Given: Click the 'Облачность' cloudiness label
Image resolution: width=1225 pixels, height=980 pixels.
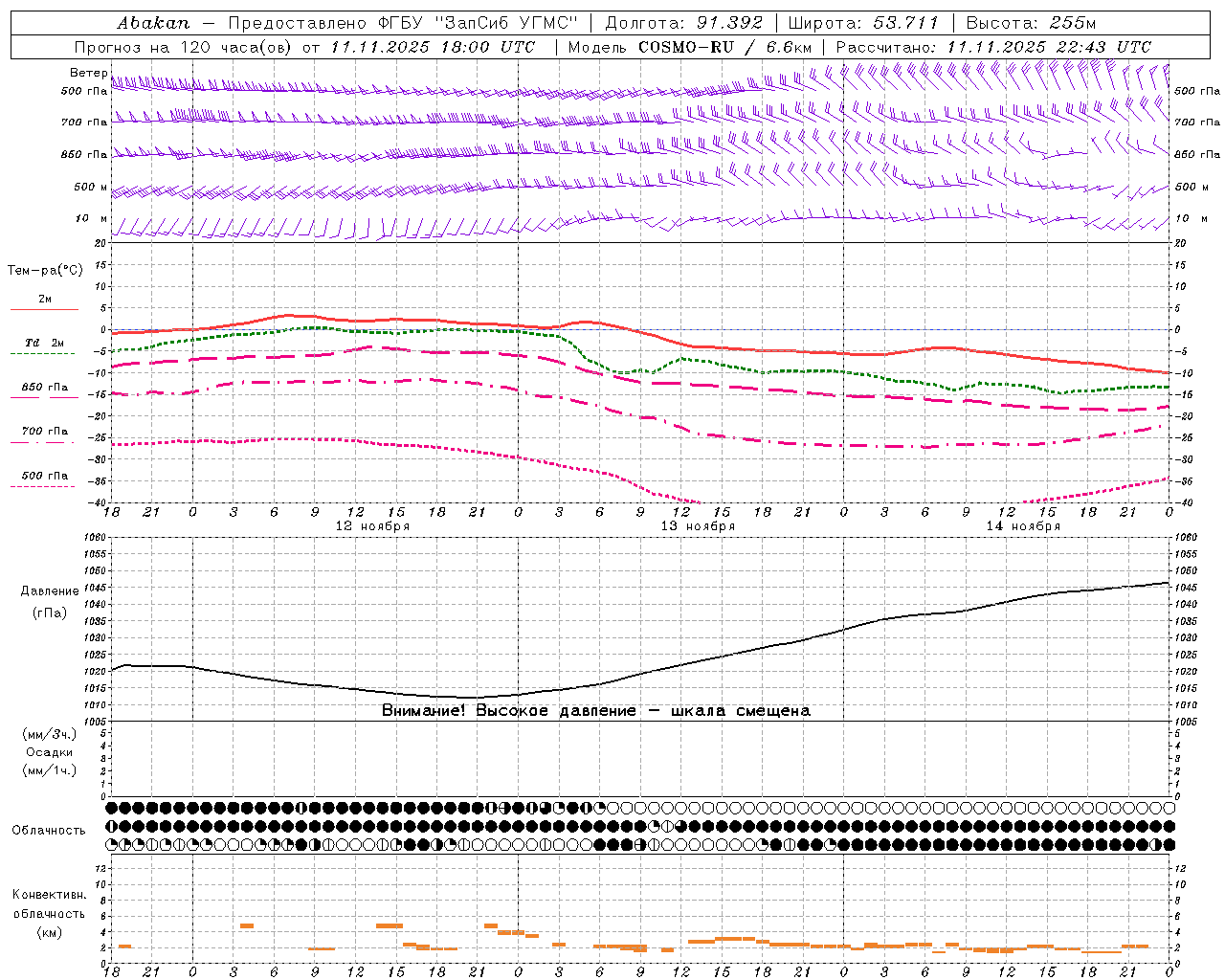Looking at the screenshot, I should (x=49, y=830).
